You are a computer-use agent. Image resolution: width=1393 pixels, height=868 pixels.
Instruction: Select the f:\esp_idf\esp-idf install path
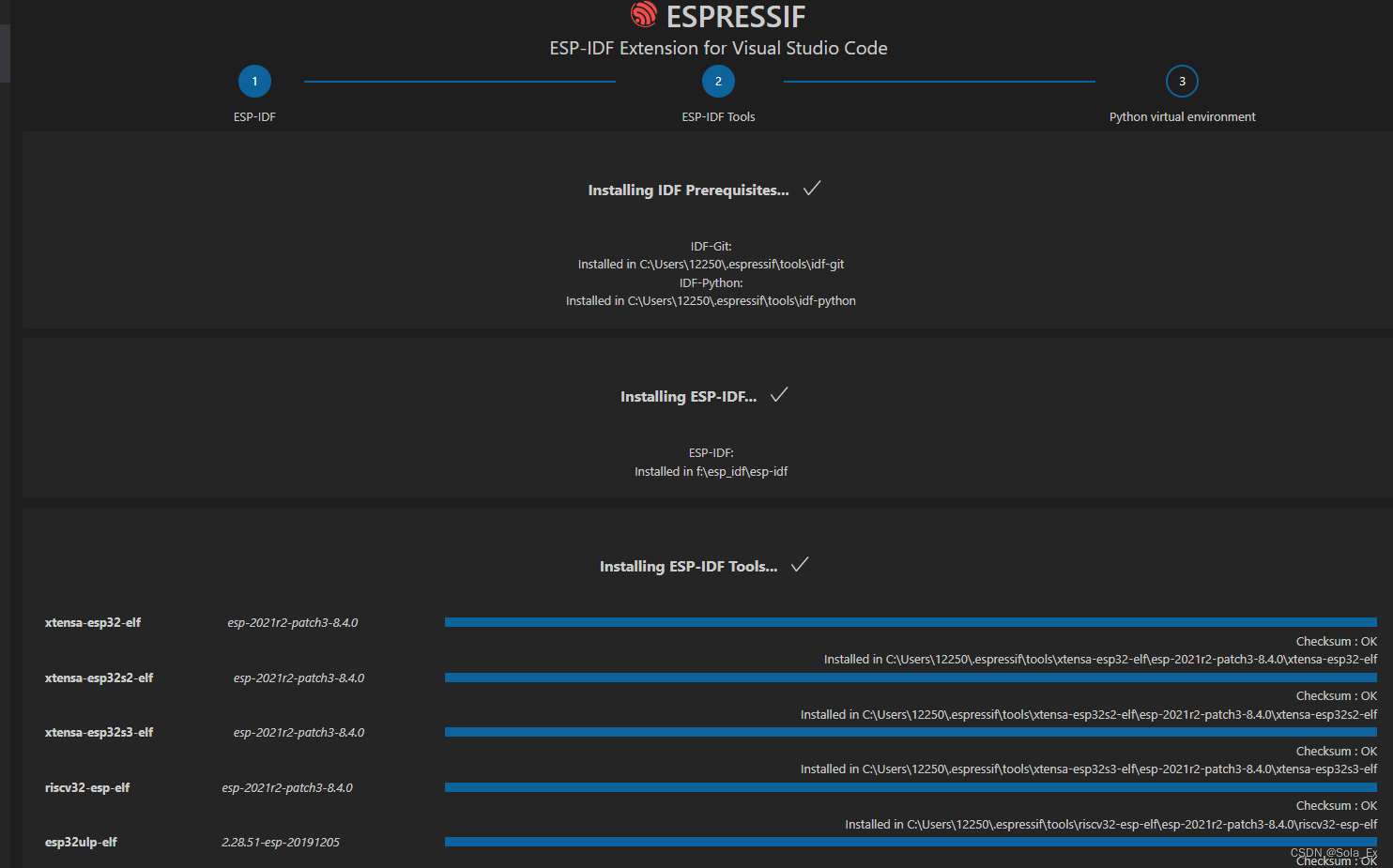pyautogui.click(x=711, y=472)
